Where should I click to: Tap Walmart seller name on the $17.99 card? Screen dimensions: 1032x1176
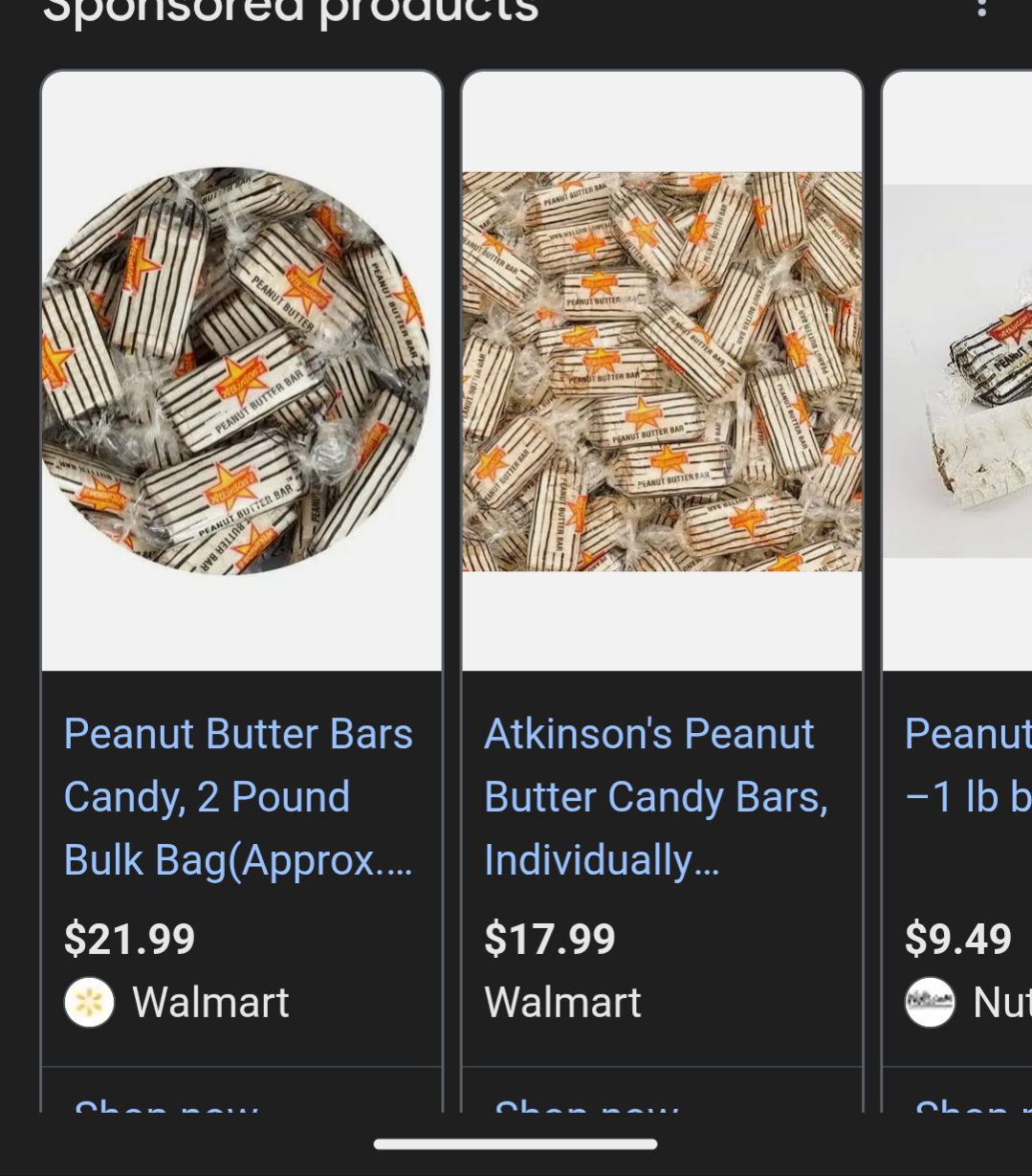pos(562,1003)
